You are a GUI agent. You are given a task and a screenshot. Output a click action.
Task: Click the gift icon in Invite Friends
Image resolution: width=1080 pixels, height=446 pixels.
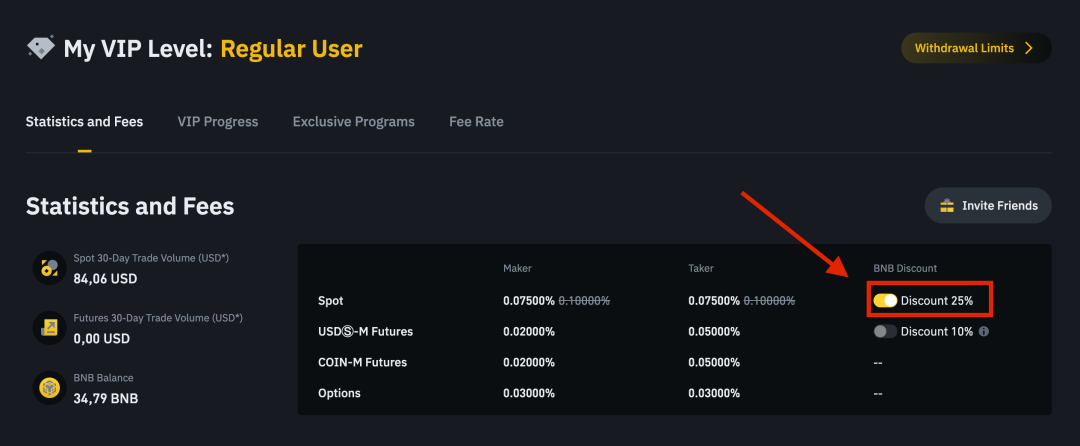947,205
